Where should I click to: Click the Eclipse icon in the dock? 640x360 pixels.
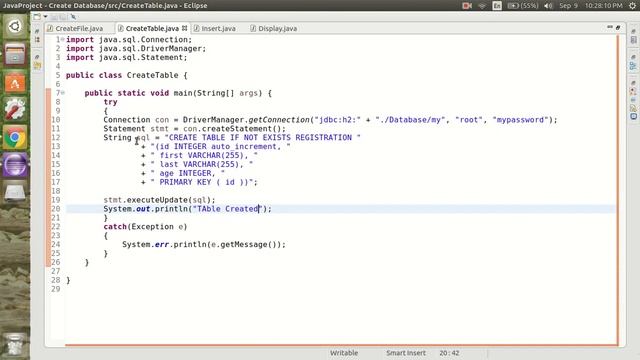pyautogui.click(x=15, y=164)
